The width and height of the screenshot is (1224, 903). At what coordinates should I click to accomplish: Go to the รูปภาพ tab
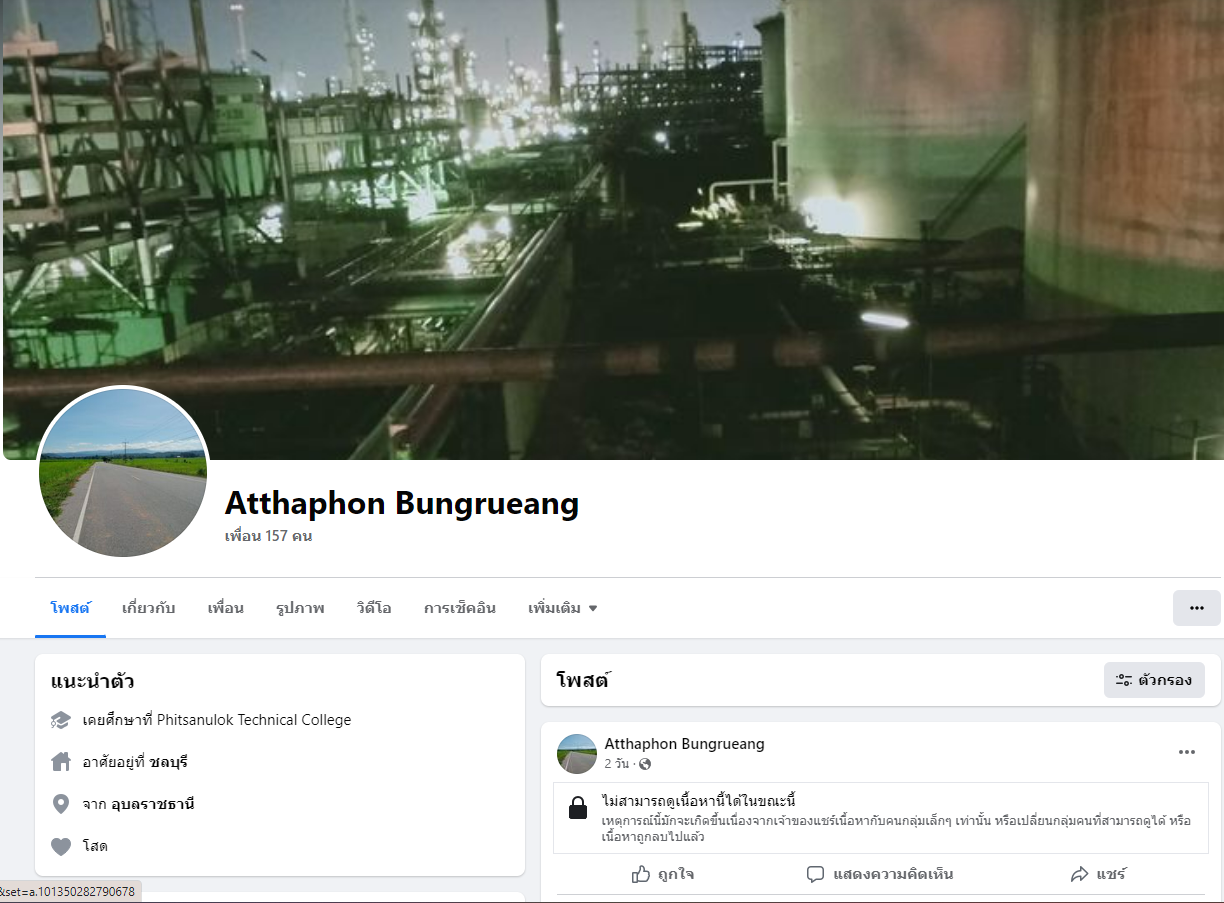(x=300, y=608)
